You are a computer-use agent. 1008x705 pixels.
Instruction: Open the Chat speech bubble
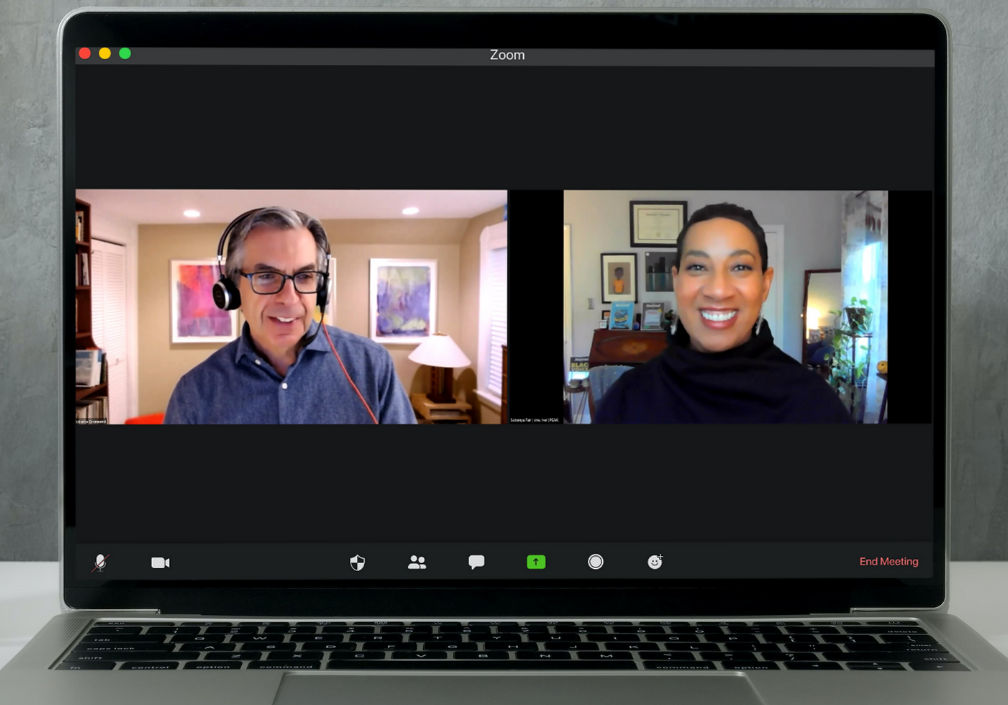point(477,563)
